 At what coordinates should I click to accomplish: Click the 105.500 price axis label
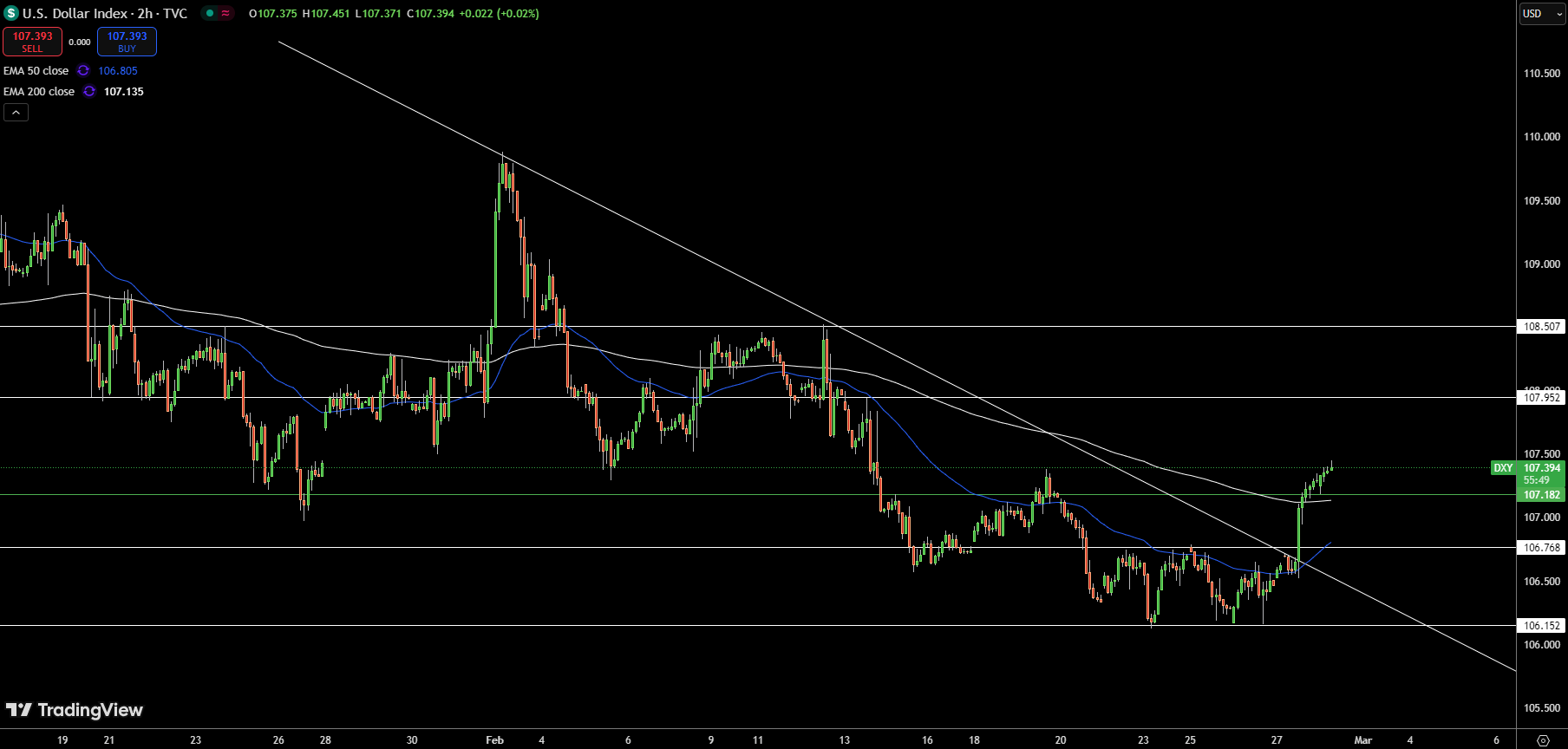[x=1542, y=708]
